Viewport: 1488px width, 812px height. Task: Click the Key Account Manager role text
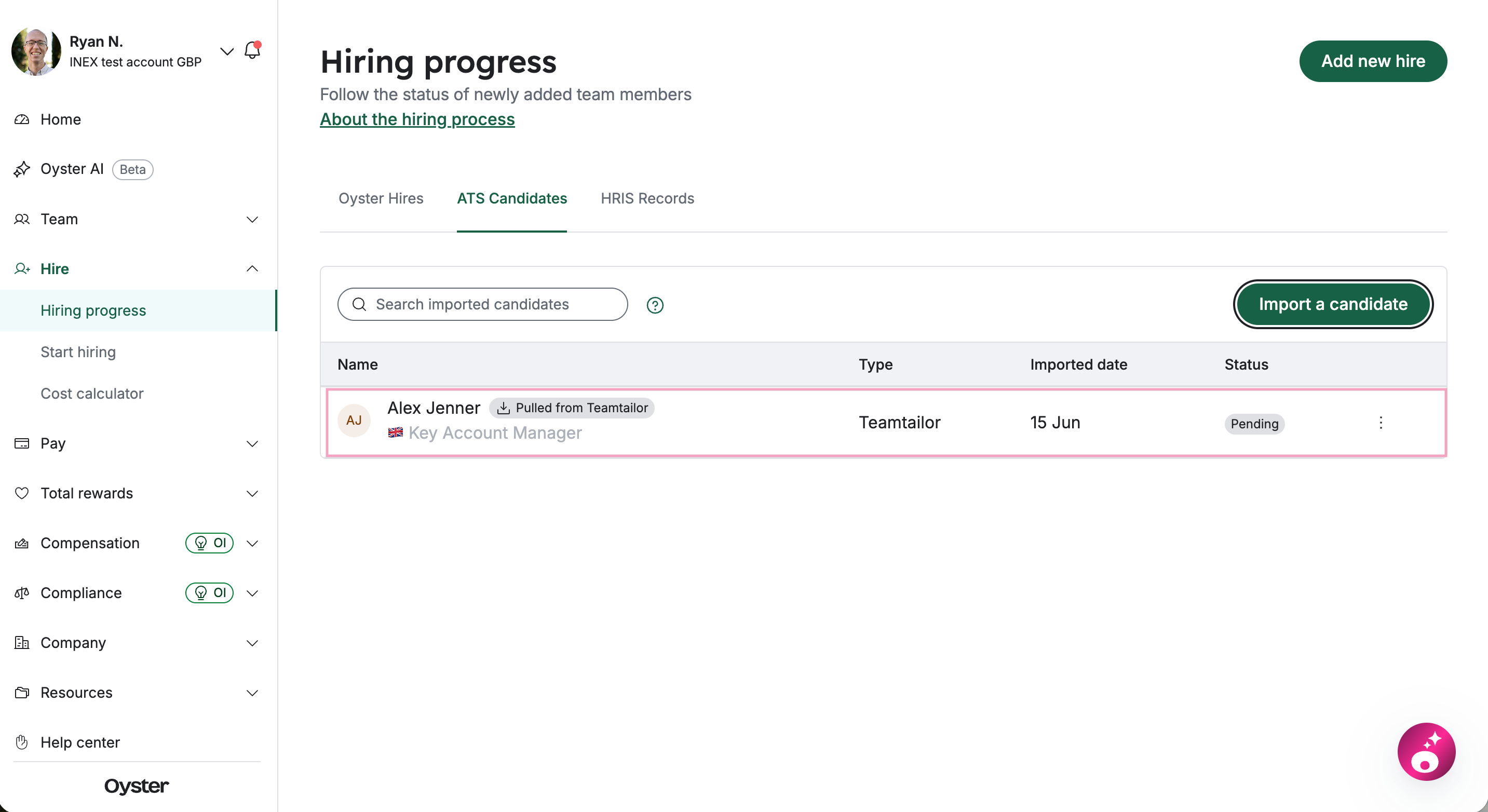click(x=495, y=432)
